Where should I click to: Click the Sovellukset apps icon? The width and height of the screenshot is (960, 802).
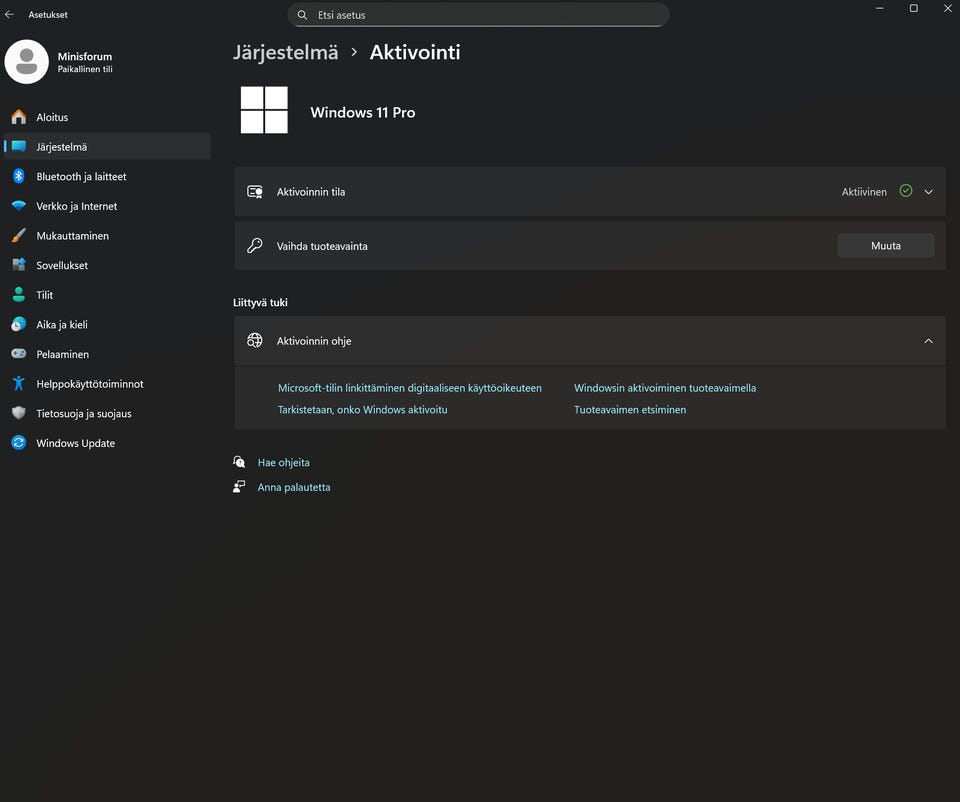(19, 265)
